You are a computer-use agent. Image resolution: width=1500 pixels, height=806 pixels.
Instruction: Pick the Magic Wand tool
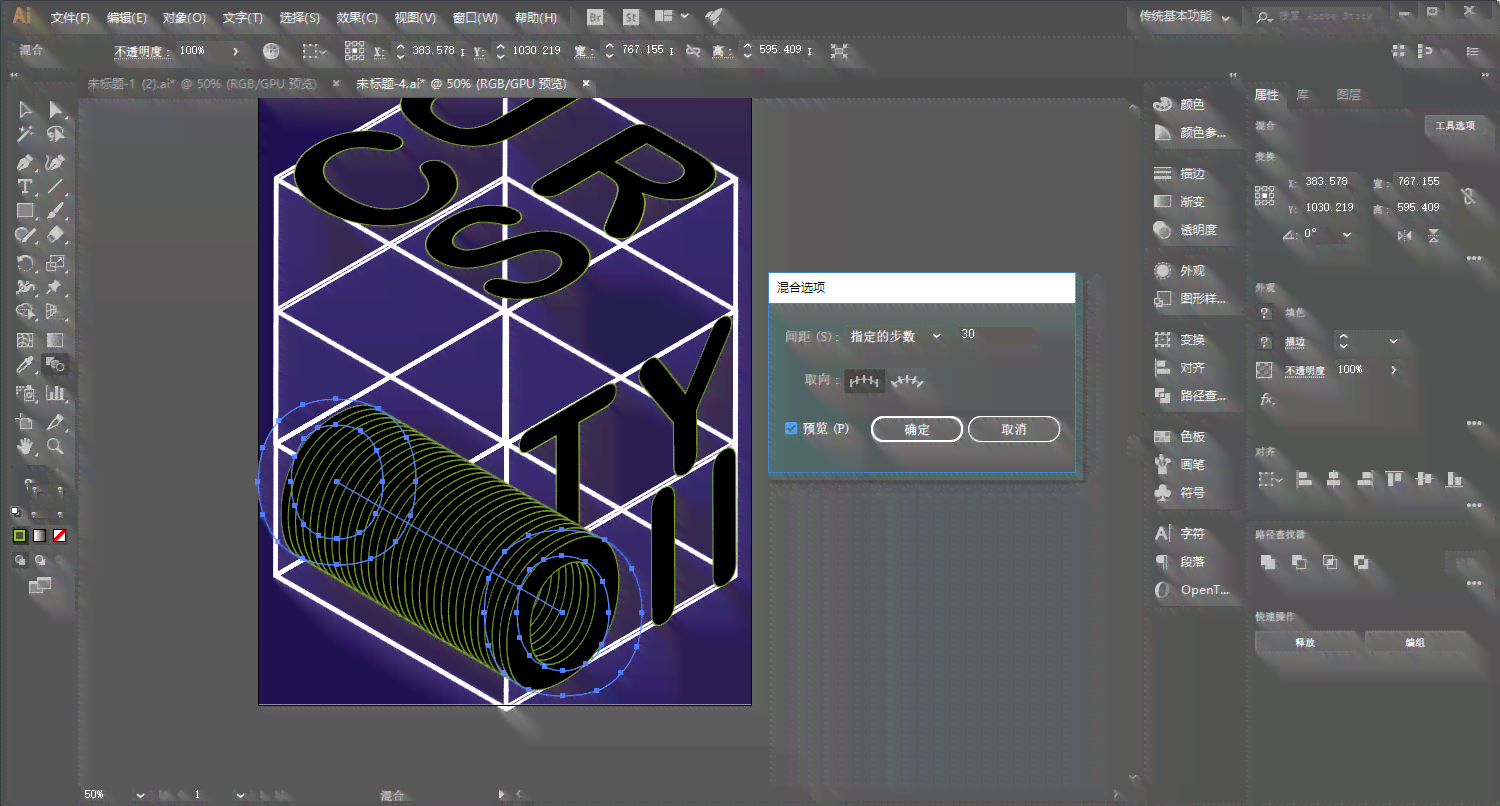[26, 135]
